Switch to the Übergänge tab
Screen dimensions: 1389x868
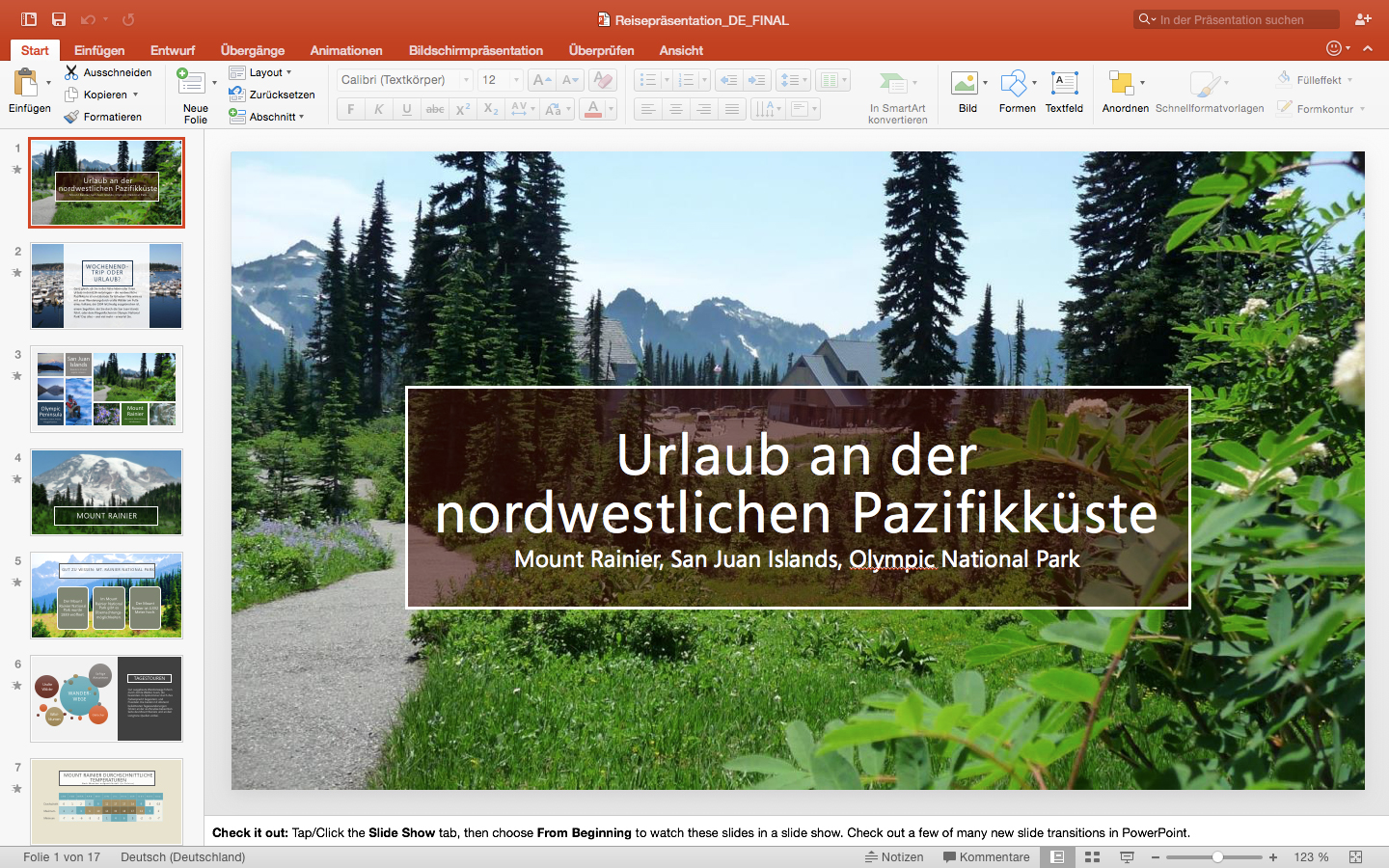tap(252, 50)
